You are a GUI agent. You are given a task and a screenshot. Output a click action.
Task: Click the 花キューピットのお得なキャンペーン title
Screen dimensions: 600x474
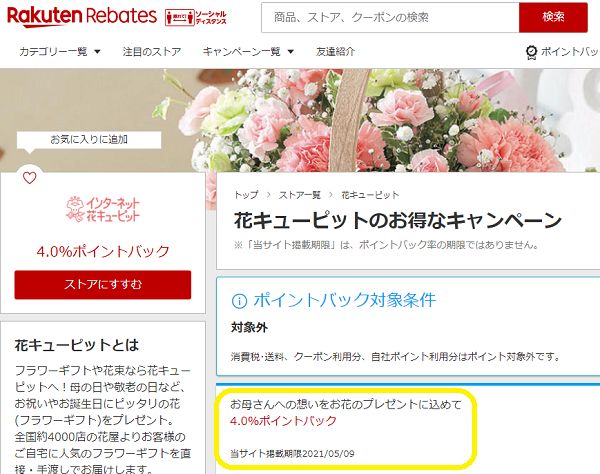click(x=398, y=220)
